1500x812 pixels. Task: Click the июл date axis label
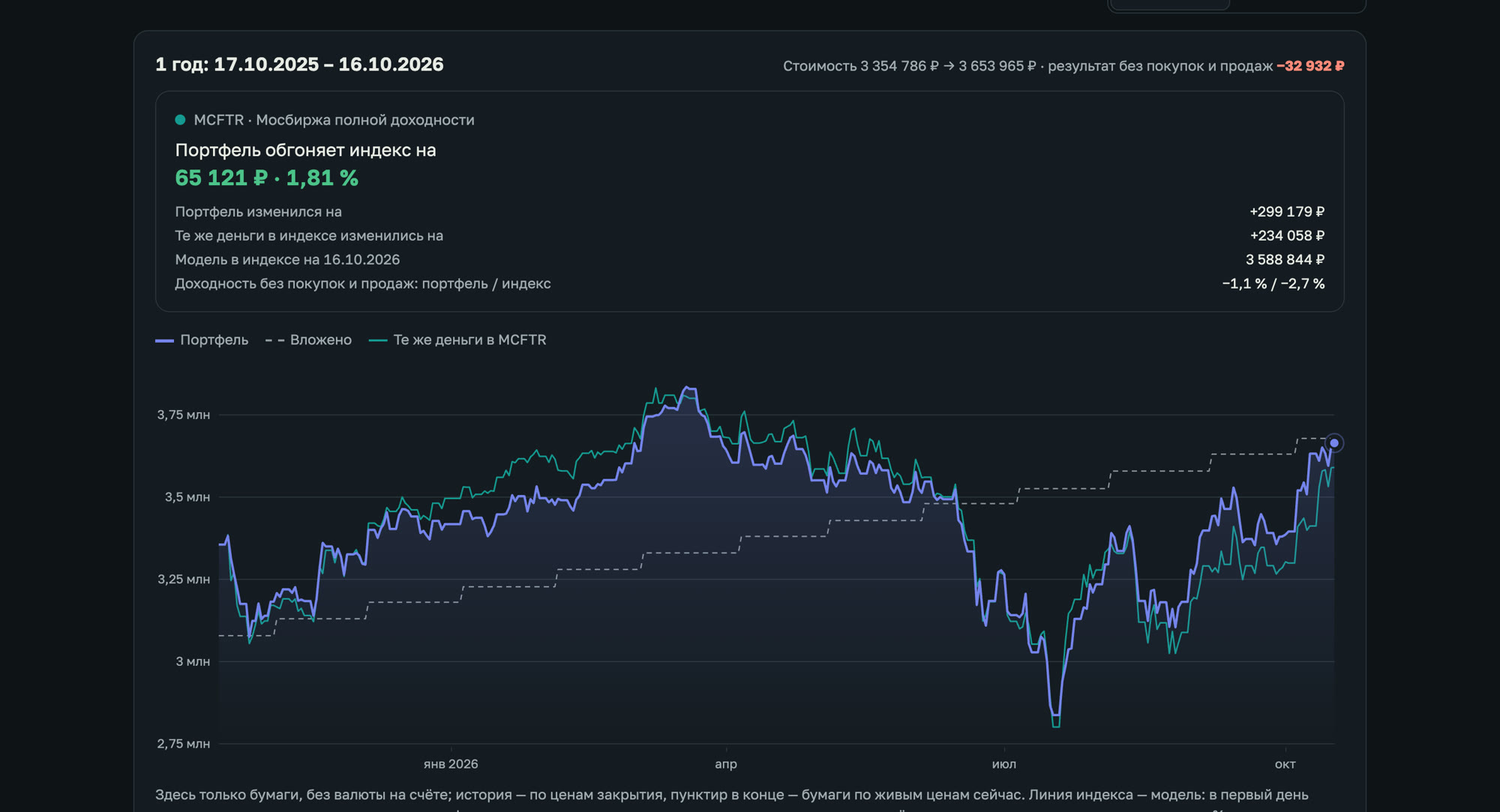point(1004,764)
